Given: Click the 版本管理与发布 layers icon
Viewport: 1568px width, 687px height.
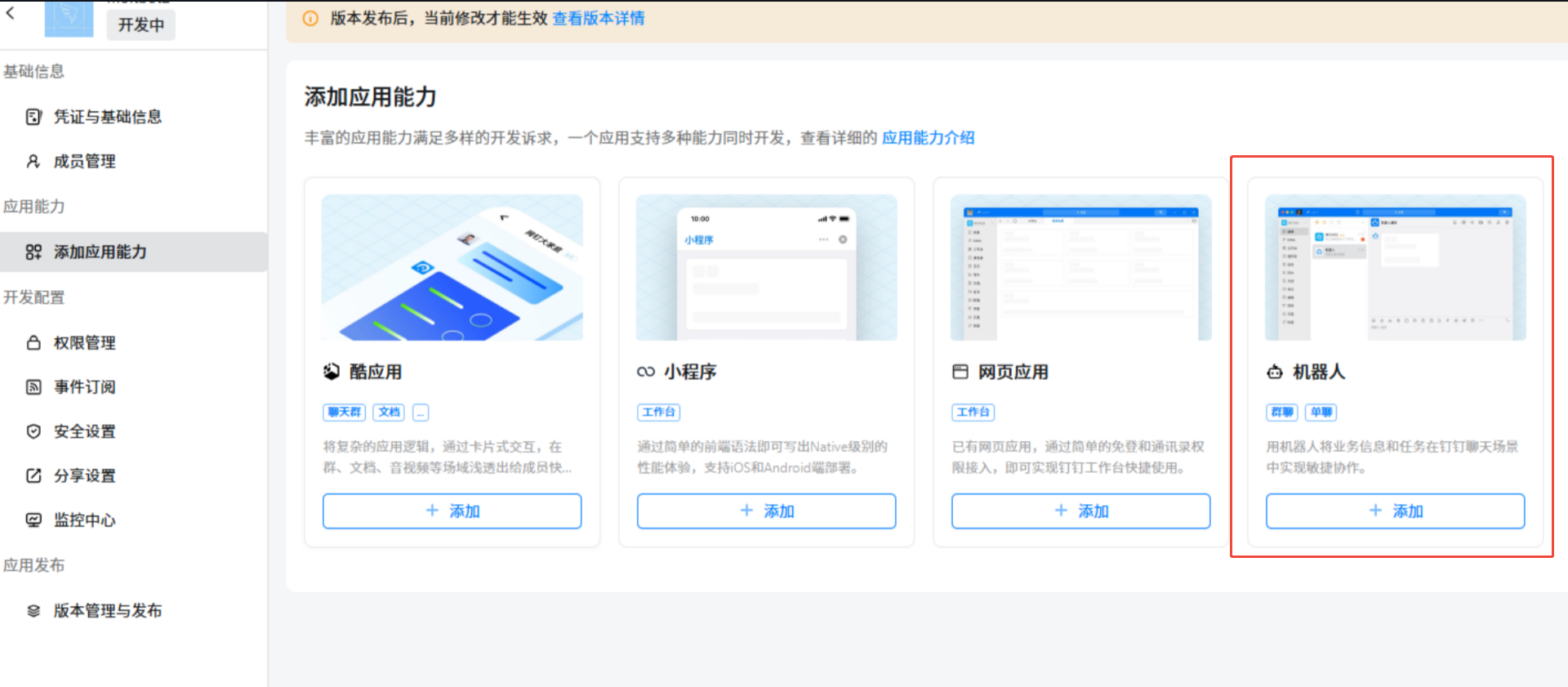Looking at the screenshot, I should [33, 611].
